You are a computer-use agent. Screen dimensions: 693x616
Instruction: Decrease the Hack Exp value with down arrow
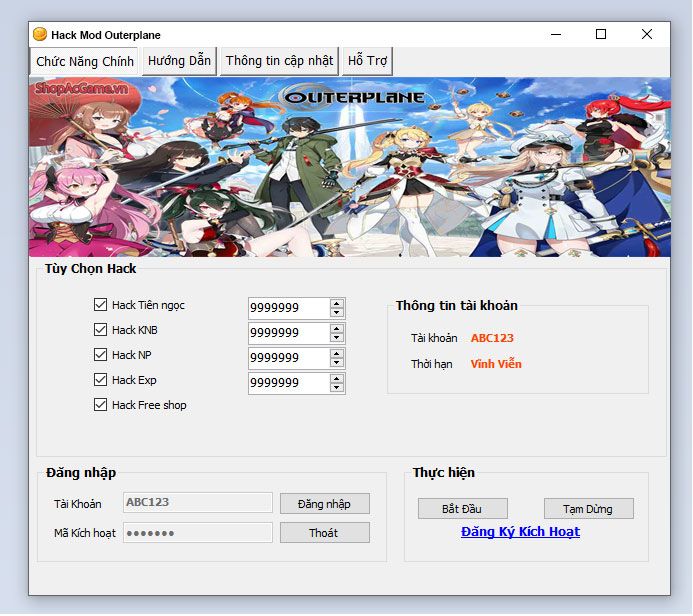(x=337, y=388)
